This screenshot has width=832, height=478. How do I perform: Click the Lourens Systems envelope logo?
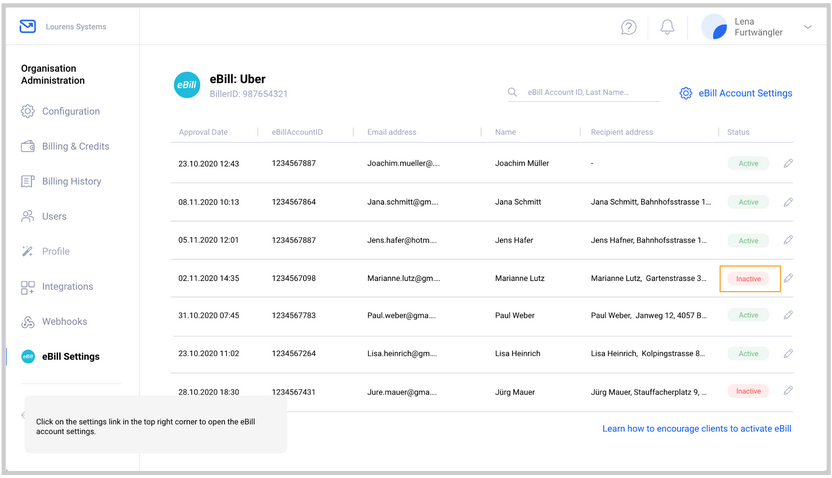[x=28, y=26]
